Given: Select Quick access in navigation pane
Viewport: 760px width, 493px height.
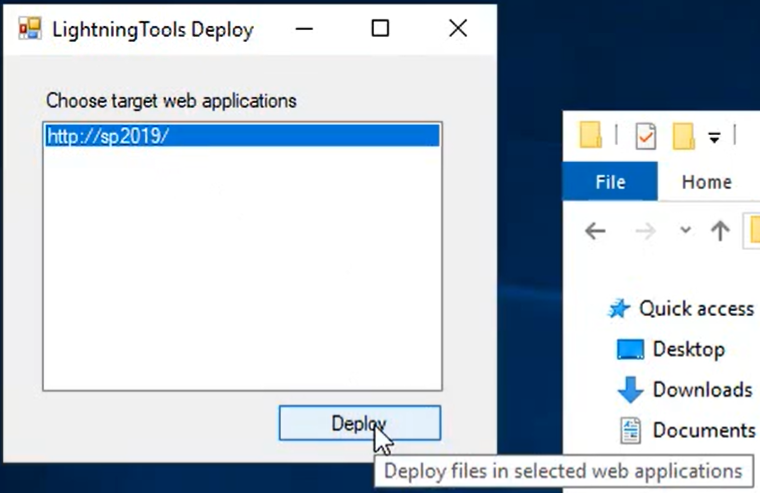Looking at the screenshot, I should (696, 308).
